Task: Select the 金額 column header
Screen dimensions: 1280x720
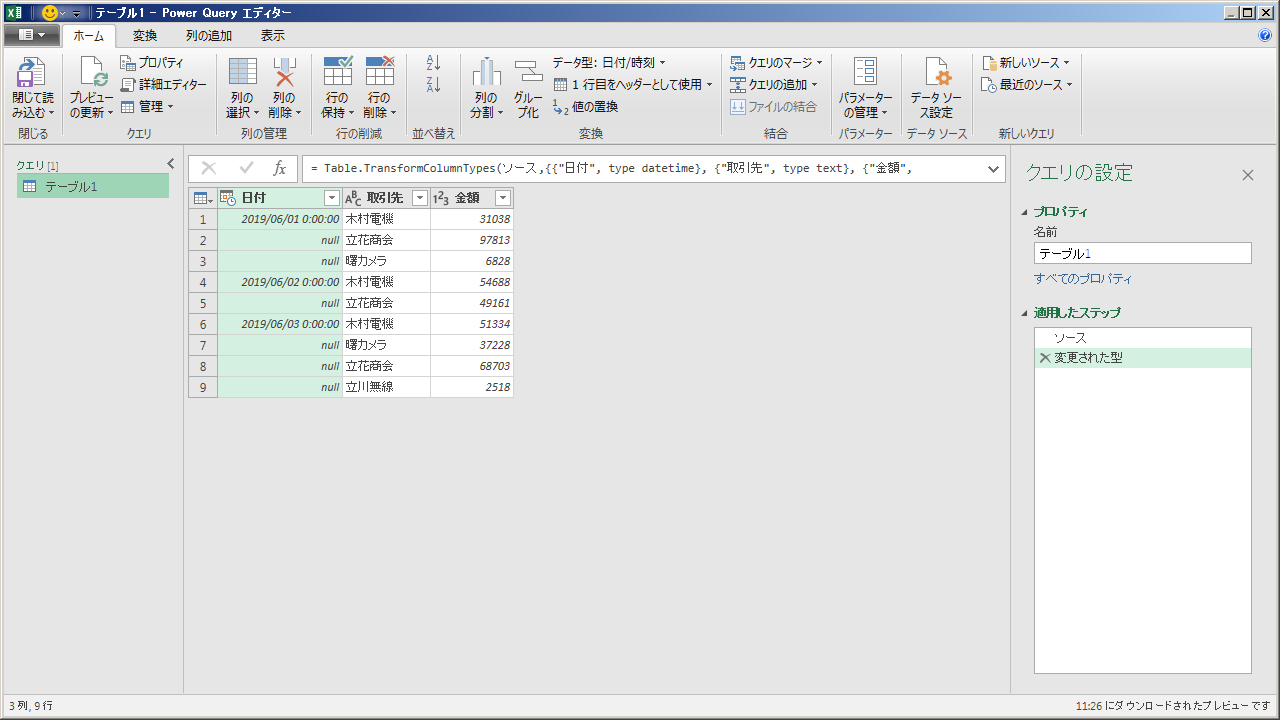Action: (472, 198)
